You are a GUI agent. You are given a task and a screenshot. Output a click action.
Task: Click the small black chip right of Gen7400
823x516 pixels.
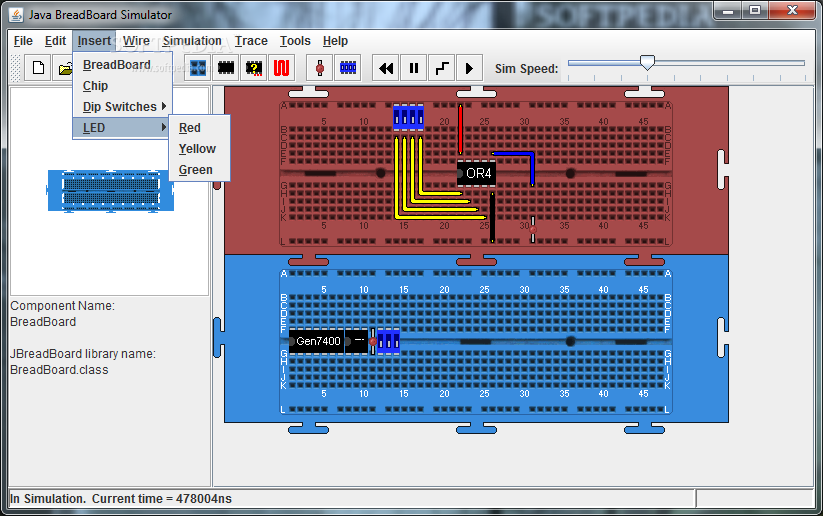point(357,341)
